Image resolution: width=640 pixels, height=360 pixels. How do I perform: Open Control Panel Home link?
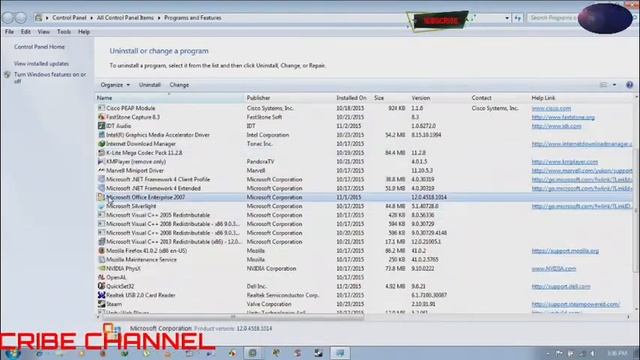[x=39, y=47]
